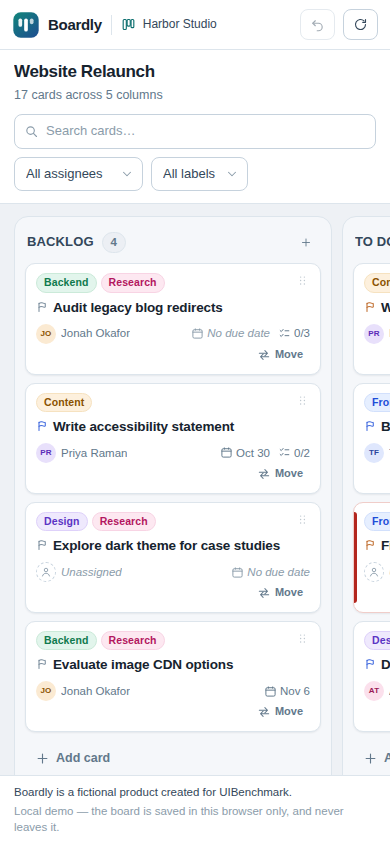Click the blue flag on Write accessibility statement
This screenshot has height=844, width=390.
[x=42, y=427]
